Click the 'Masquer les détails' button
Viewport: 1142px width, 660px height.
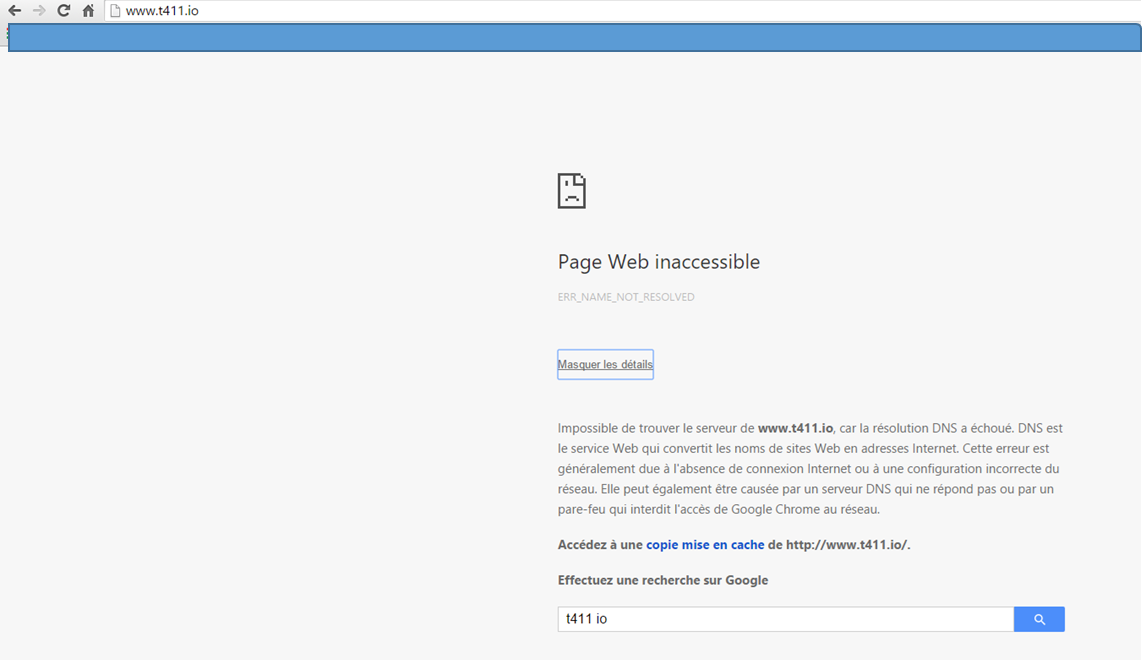tap(605, 364)
